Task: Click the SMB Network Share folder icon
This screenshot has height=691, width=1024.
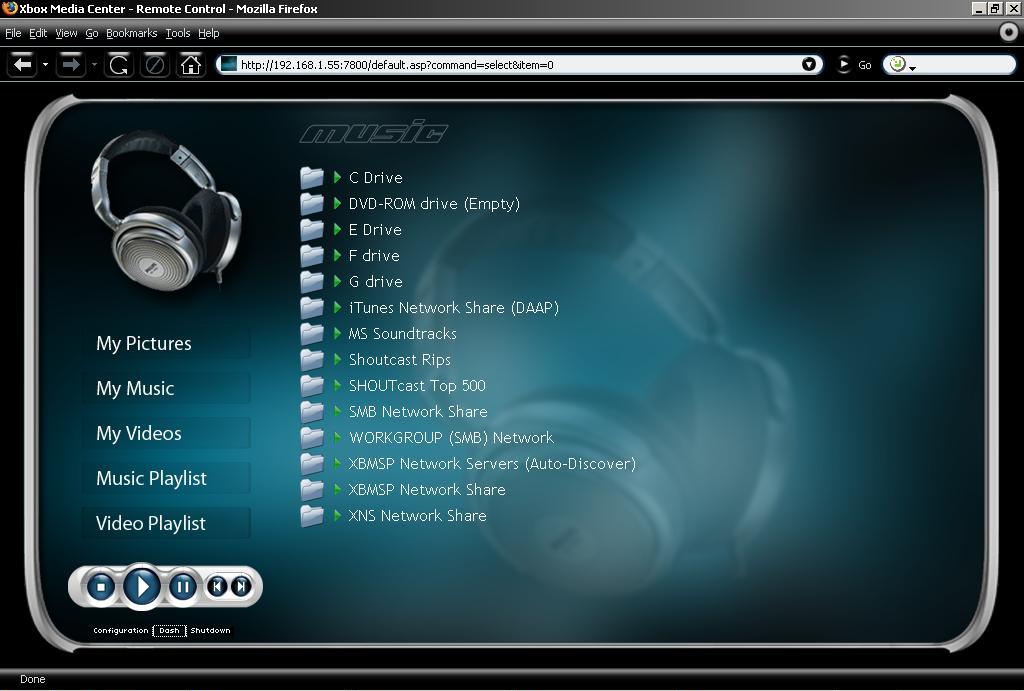Action: (x=312, y=411)
